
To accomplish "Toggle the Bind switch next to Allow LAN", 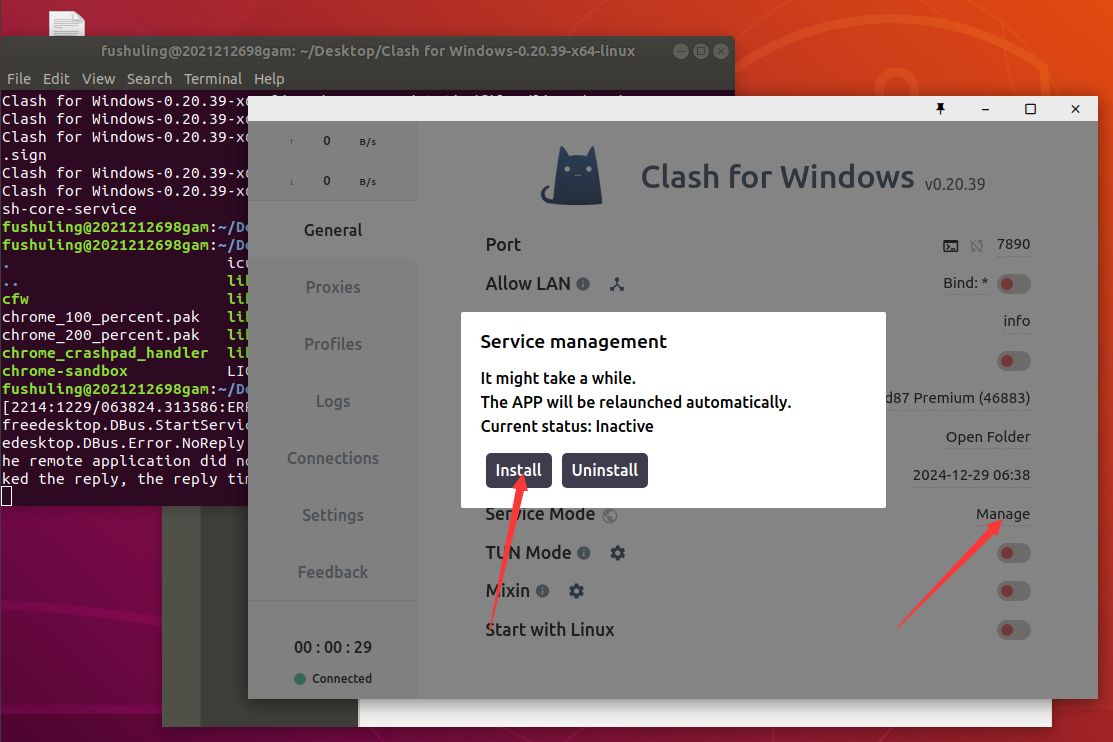I will (x=1013, y=283).
